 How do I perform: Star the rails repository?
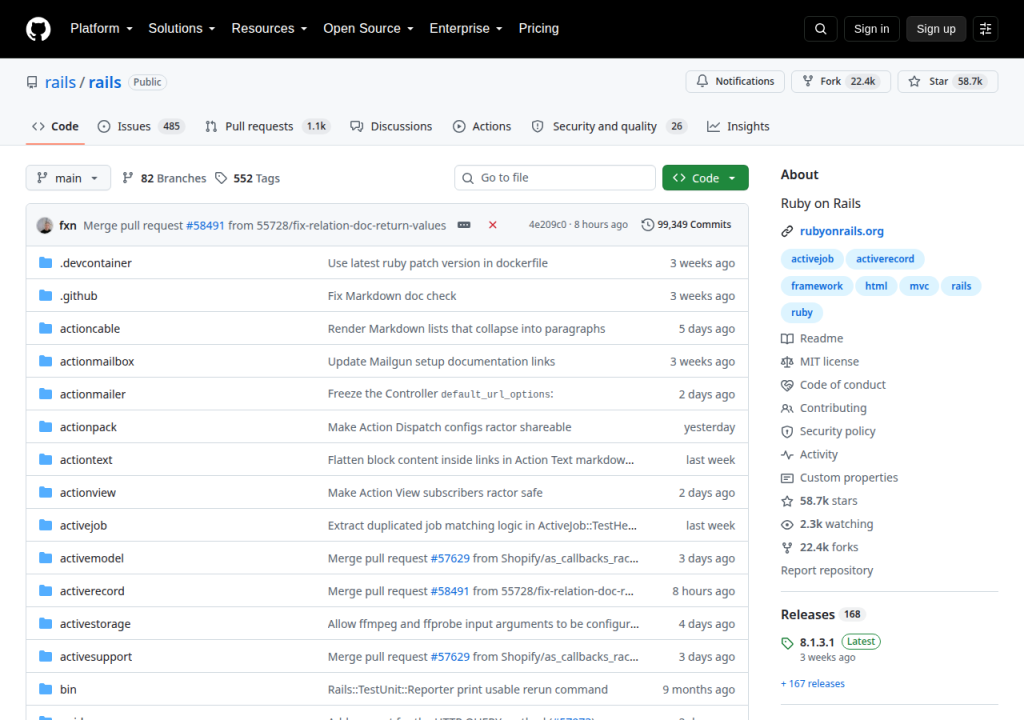tap(948, 81)
